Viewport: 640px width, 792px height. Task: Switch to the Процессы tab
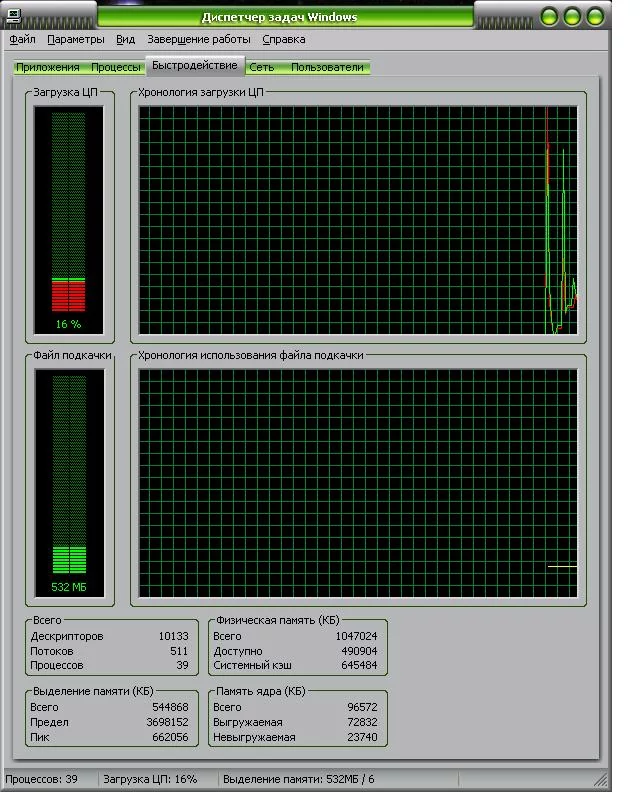[x=116, y=67]
